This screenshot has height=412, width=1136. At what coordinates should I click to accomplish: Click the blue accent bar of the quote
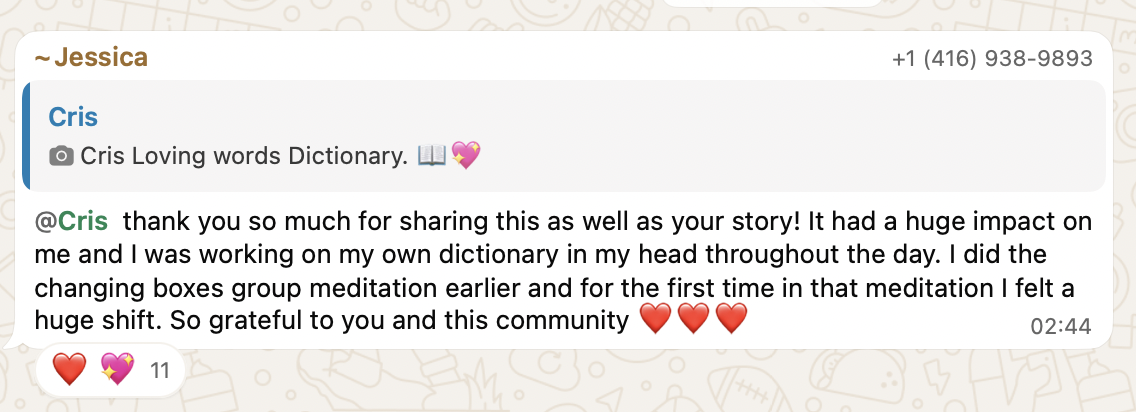(x=25, y=135)
